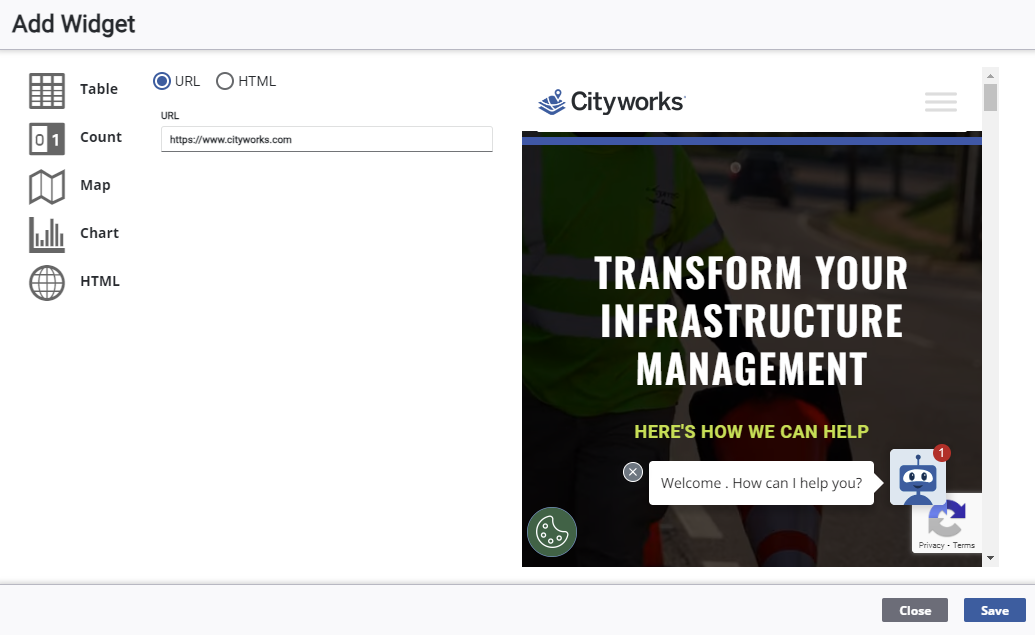Select the Chart widget icon
1035x635 pixels.
(47, 234)
